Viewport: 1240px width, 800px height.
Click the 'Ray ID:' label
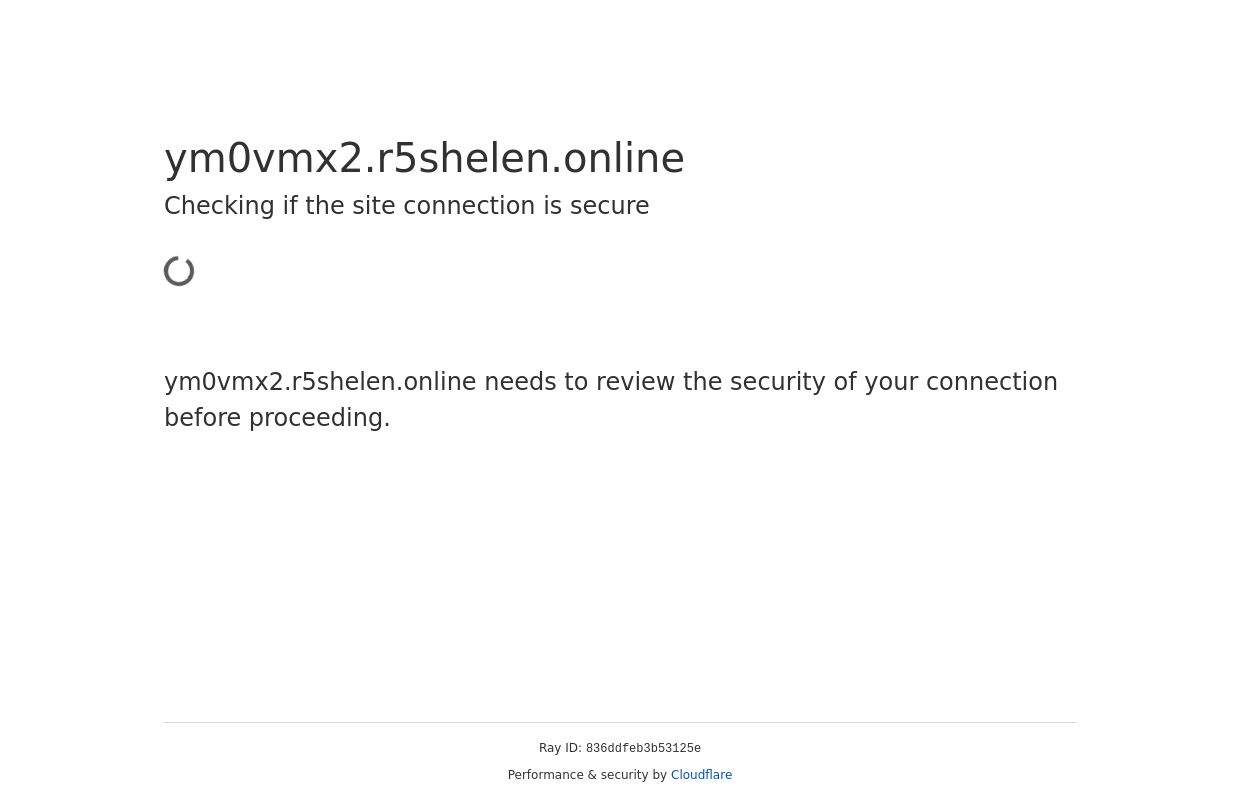pos(560,748)
